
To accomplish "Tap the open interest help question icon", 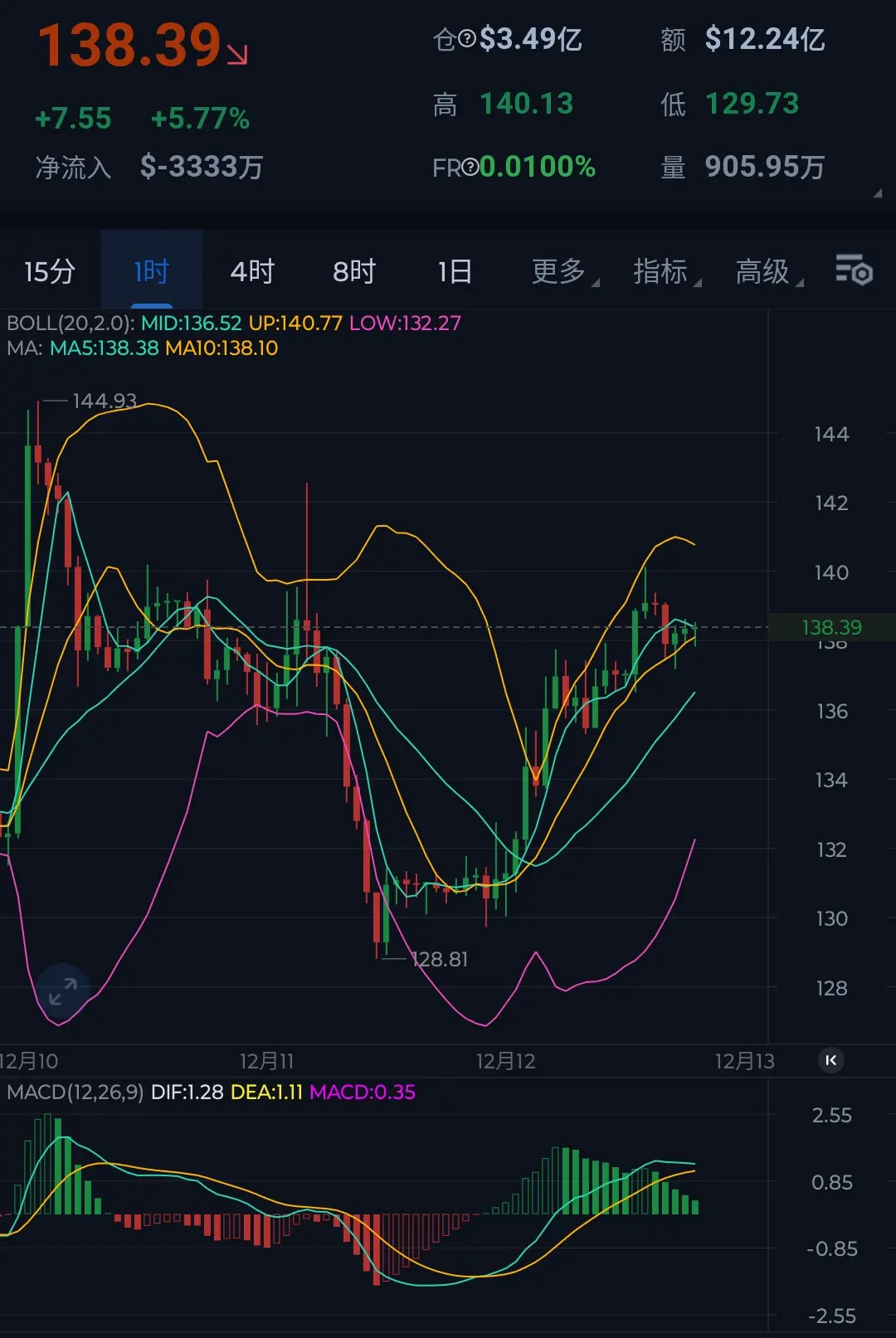I will point(467,38).
